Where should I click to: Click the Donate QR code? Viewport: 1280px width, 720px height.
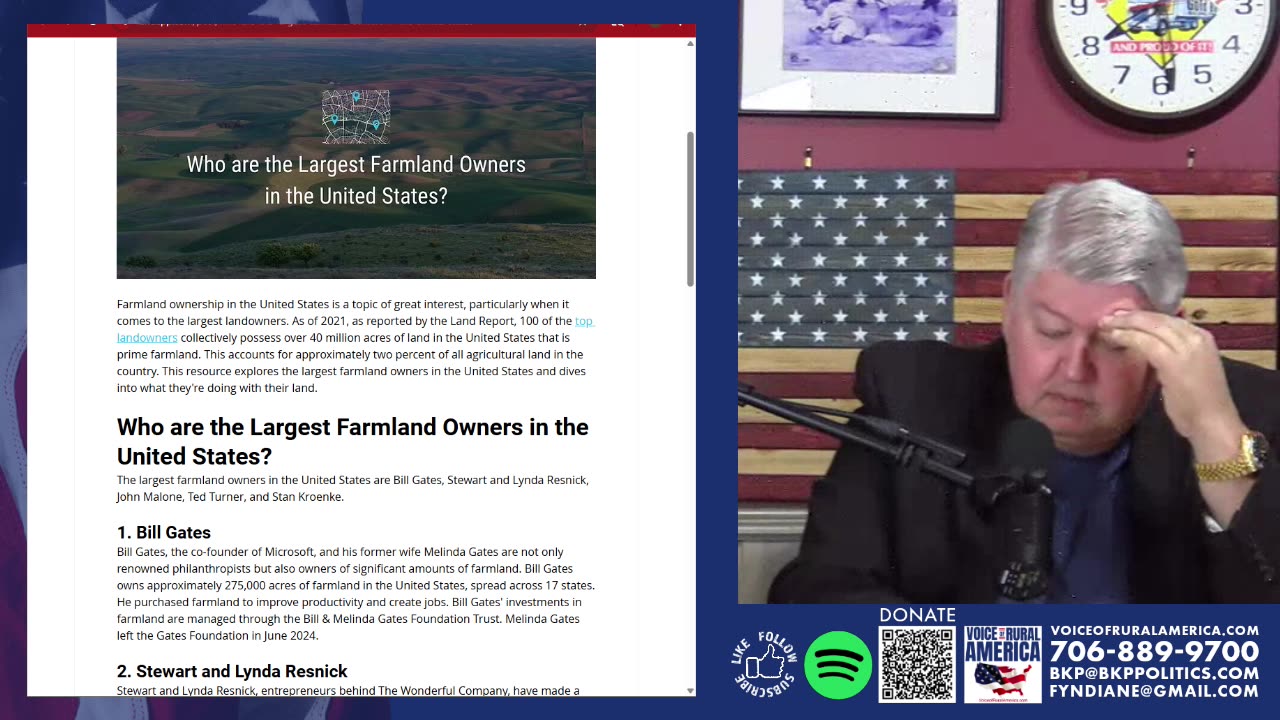917,665
